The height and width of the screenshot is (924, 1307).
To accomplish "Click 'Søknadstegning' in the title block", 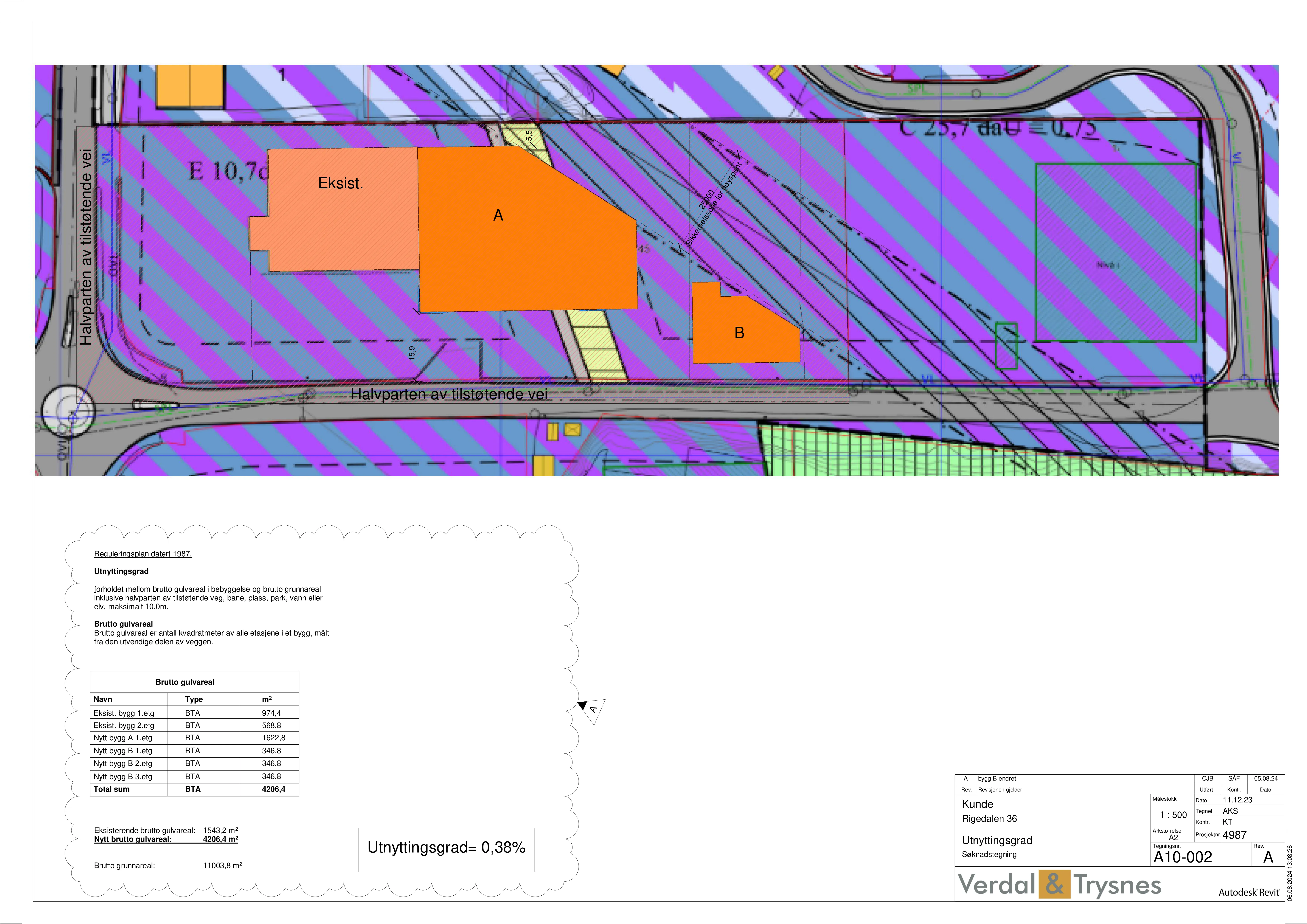I will pyautogui.click(x=989, y=855).
